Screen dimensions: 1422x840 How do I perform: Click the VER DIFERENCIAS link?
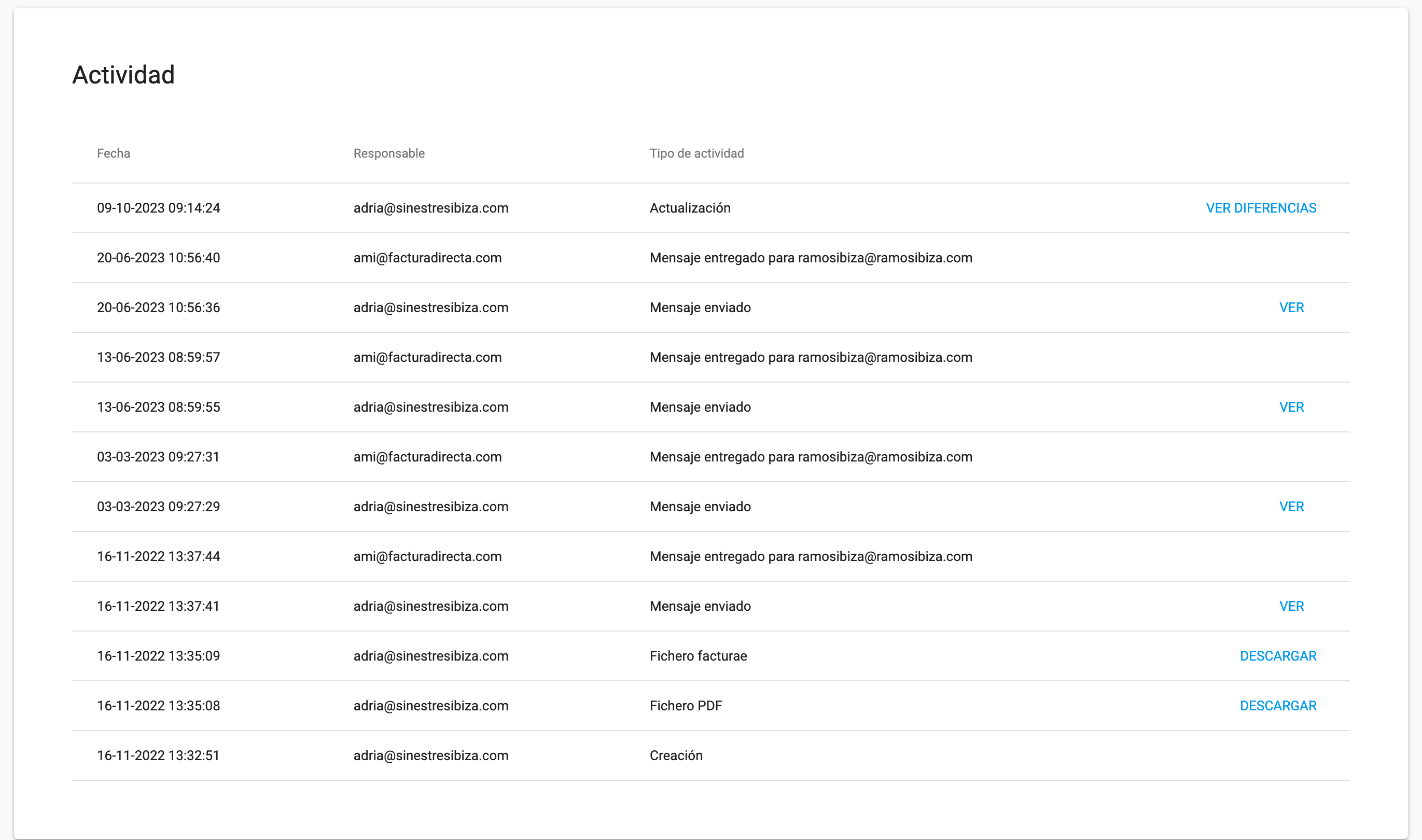click(1261, 208)
